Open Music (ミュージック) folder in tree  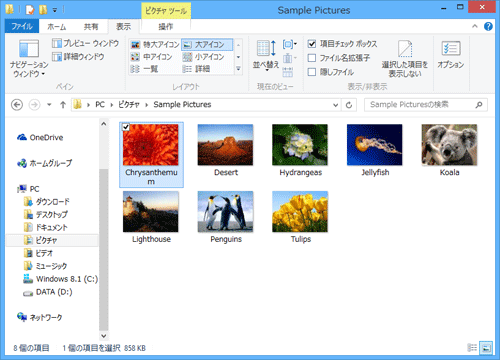pos(45,266)
